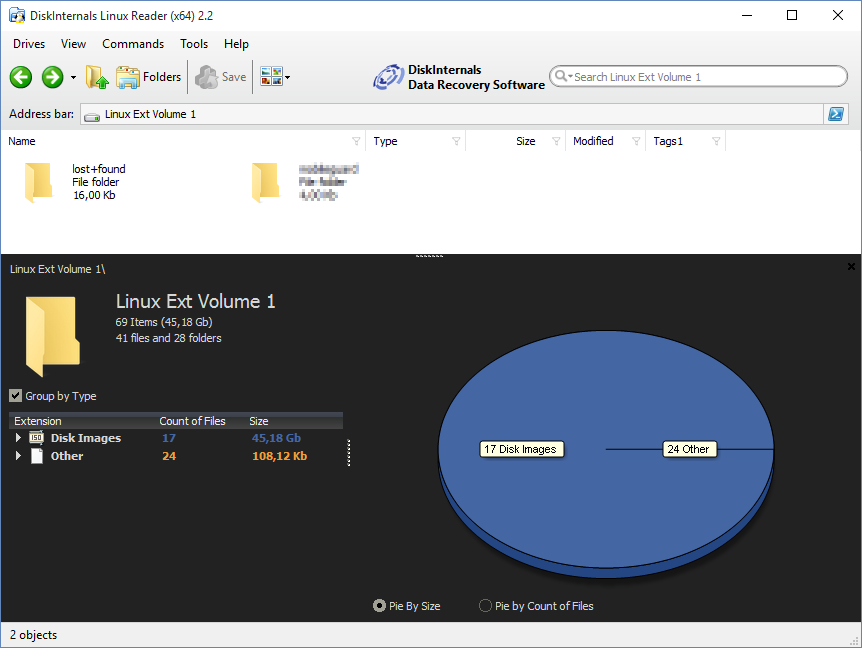Click the 41 files and 28 folders text
The width and height of the screenshot is (862, 648).
(168, 338)
